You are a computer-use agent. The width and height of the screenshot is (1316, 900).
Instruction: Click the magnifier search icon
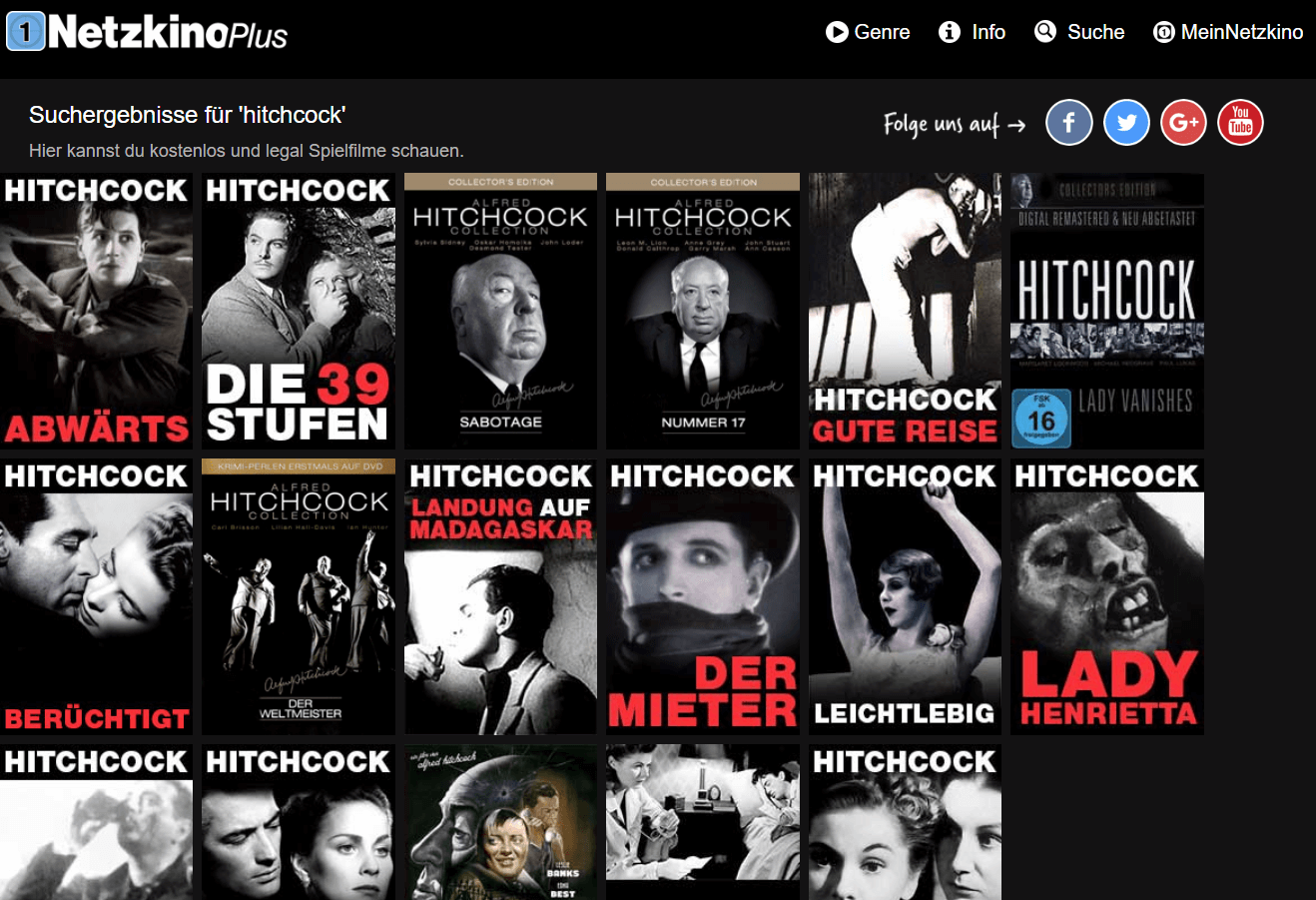pyautogui.click(x=1045, y=32)
